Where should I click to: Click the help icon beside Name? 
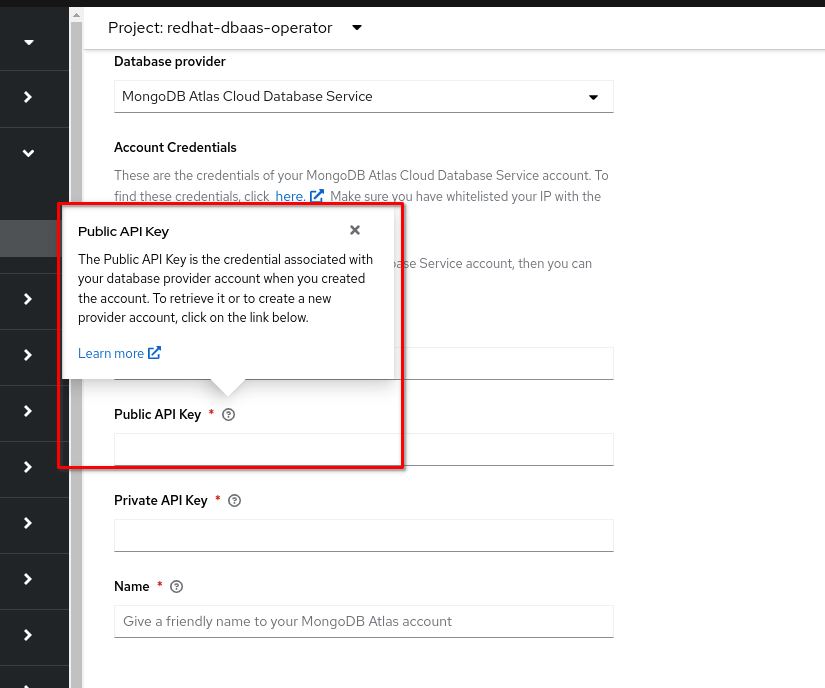177,587
